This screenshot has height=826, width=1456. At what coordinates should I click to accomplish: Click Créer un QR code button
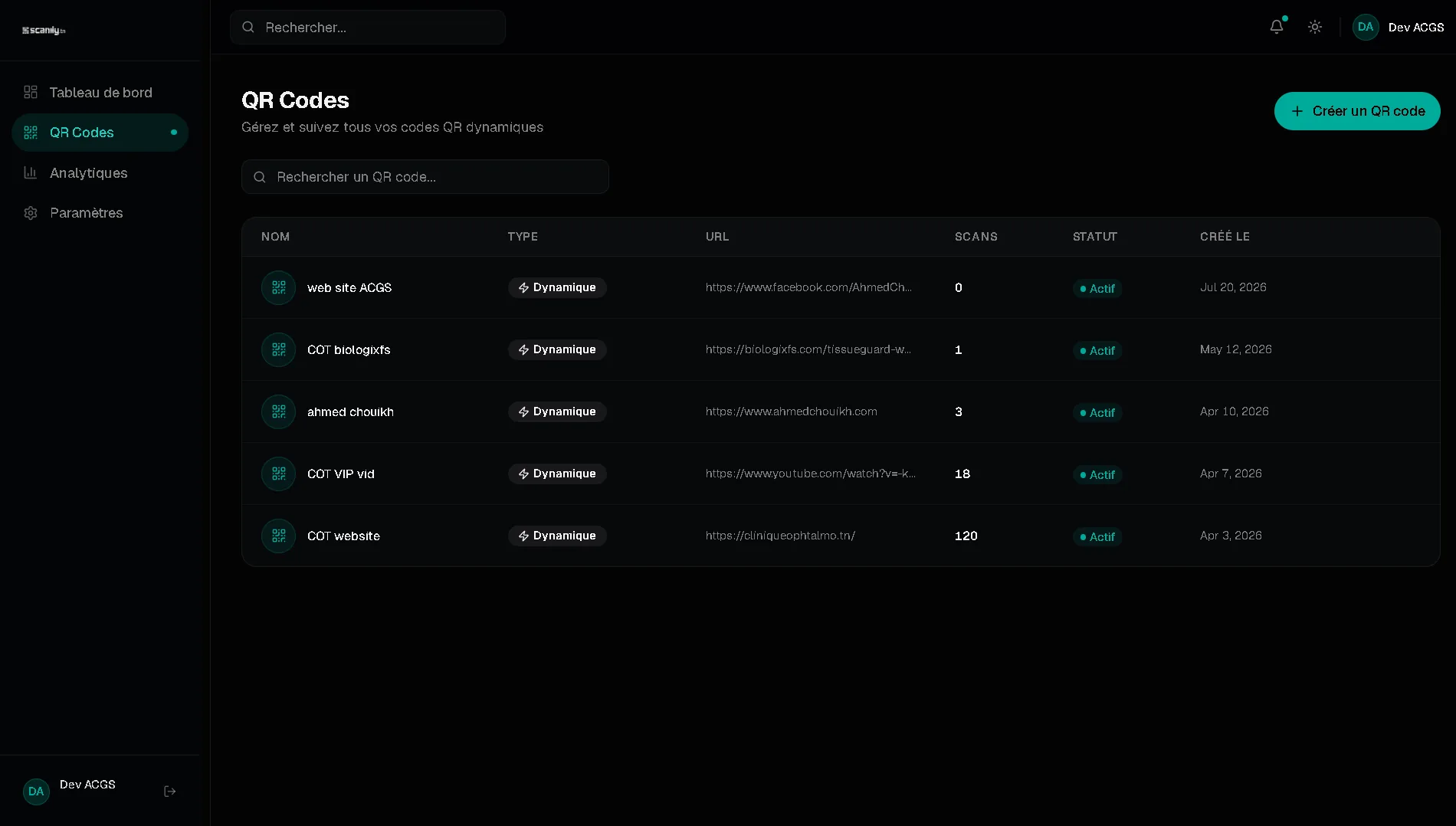click(x=1357, y=111)
